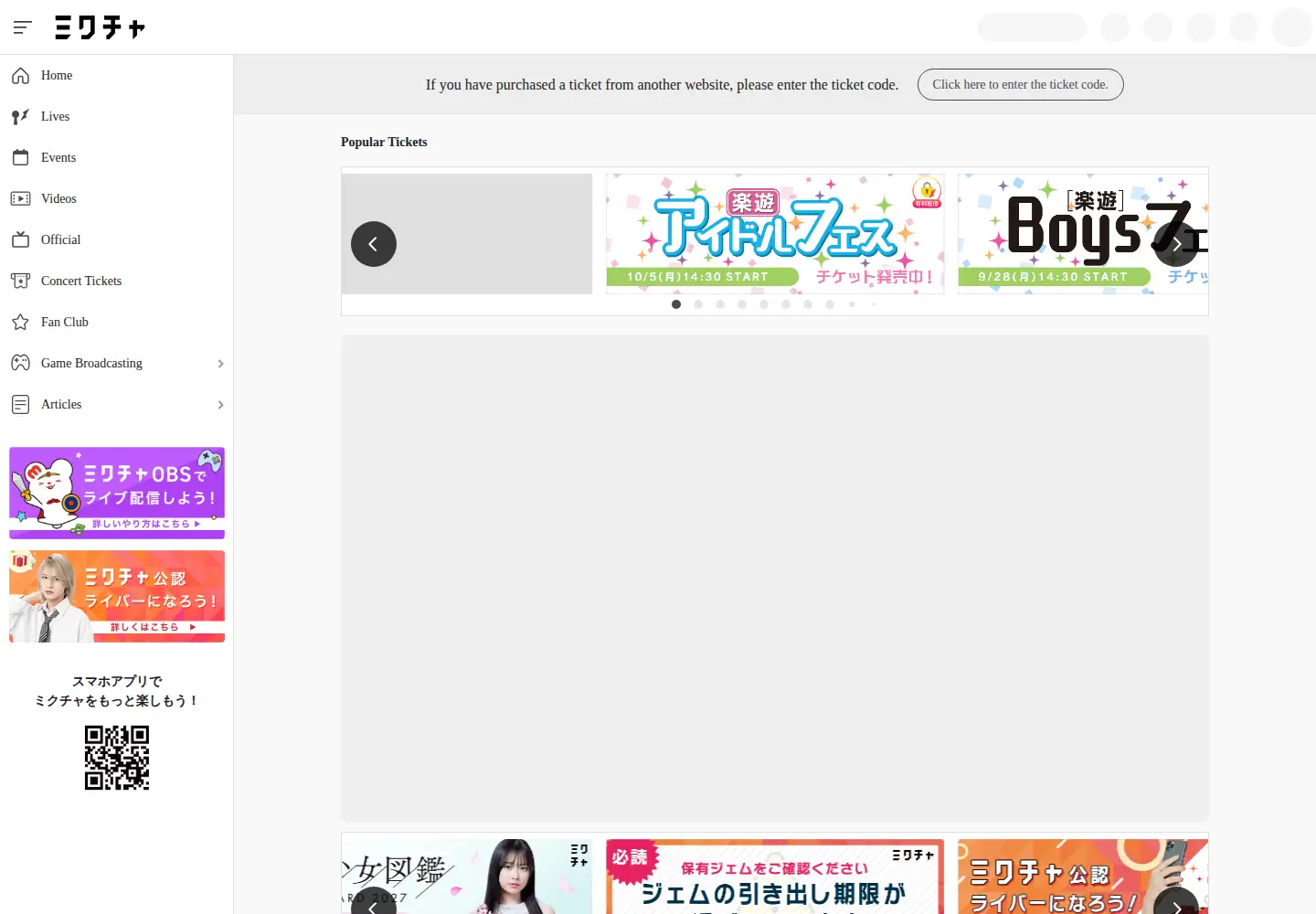Viewport: 1316px width, 914px height.
Task: Open the ジェムの引き出し期限 notice banner
Action: tap(775, 877)
